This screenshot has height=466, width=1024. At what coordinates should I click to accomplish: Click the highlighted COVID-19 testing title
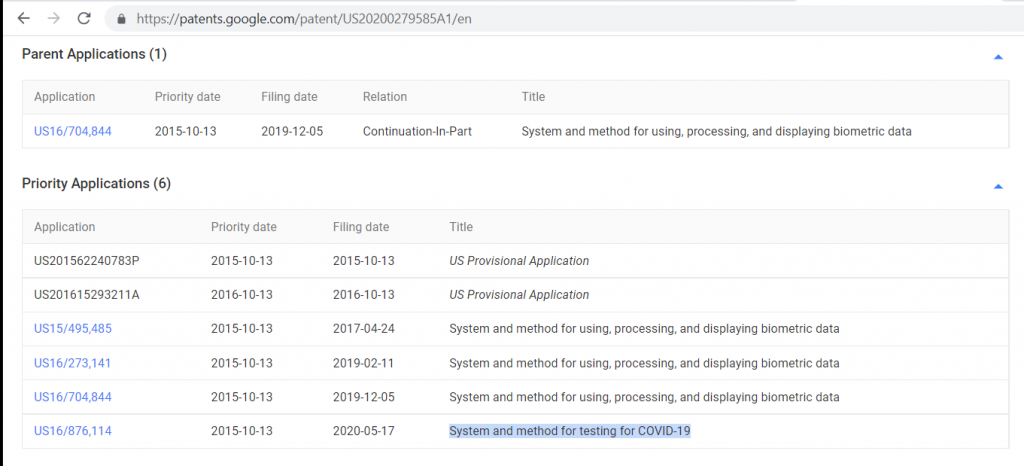(x=569, y=430)
